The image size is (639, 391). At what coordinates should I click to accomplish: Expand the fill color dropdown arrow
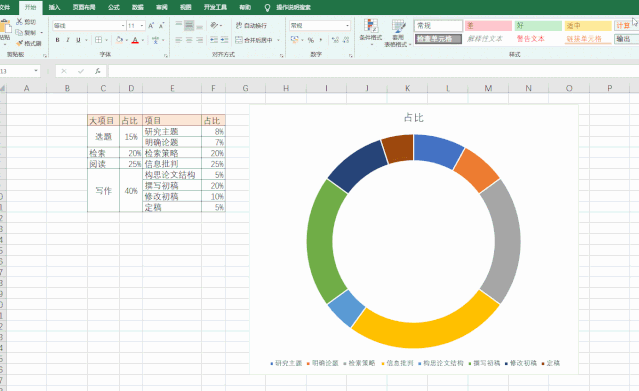127,40
